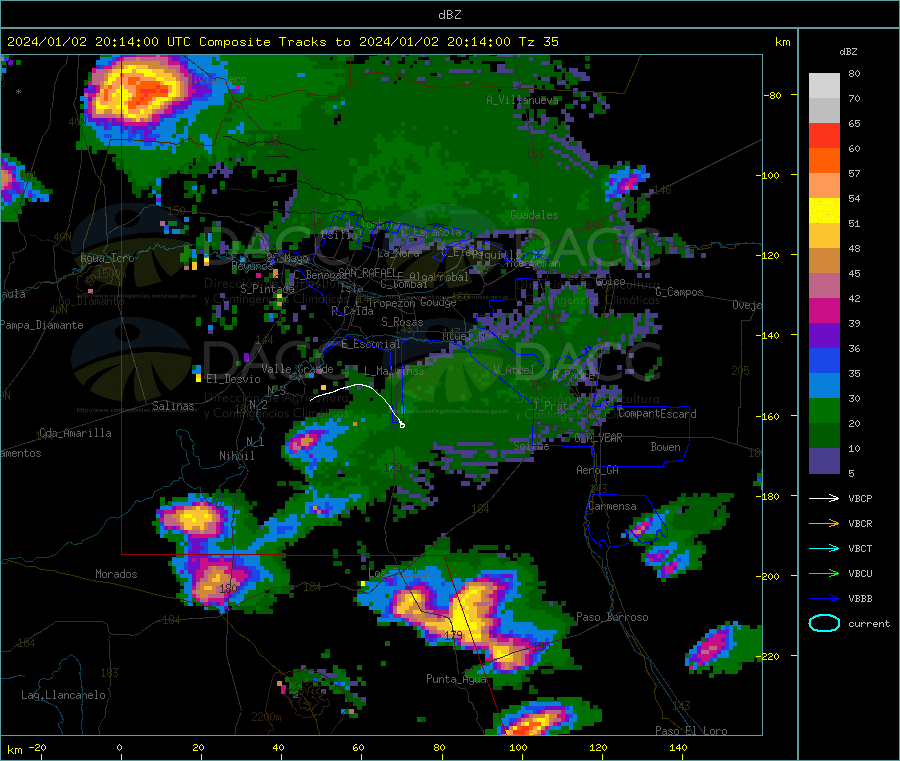
Task: Click the 'Aero_GA' map label
Action: (x=598, y=470)
